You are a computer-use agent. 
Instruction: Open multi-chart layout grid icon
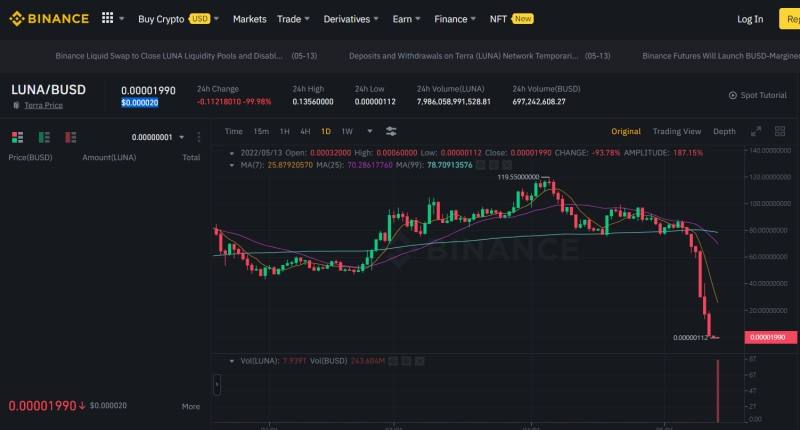(780, 132)
